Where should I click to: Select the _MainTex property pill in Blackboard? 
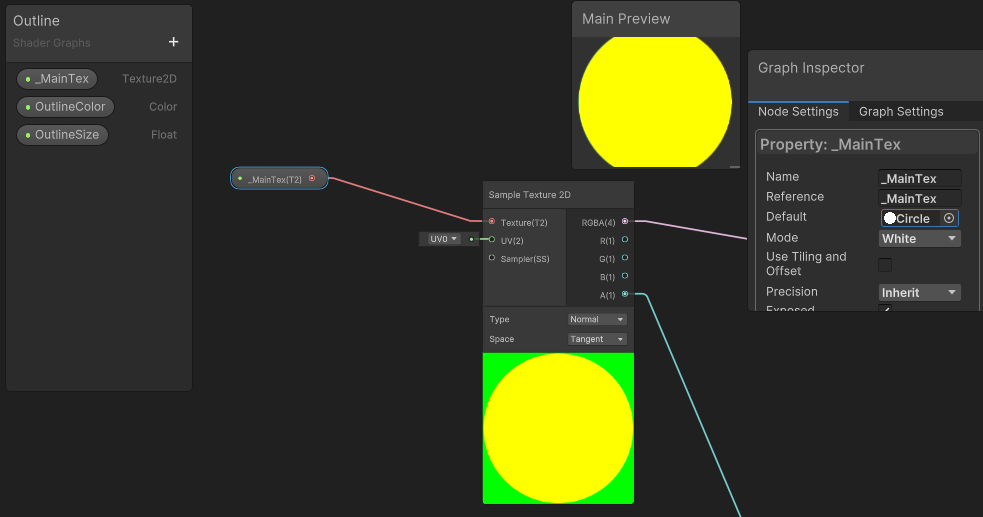[57, 79]
